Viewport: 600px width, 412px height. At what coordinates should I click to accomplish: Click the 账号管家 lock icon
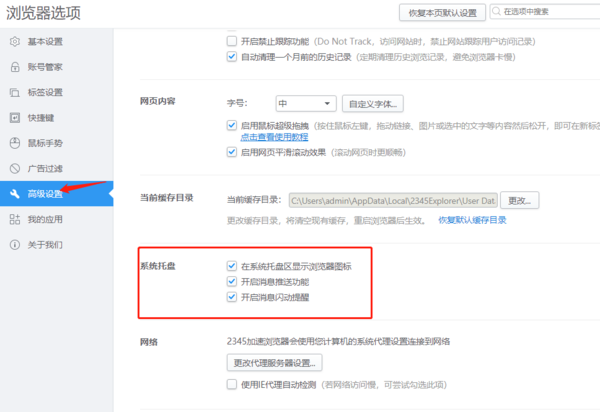(x=15, y=67)
